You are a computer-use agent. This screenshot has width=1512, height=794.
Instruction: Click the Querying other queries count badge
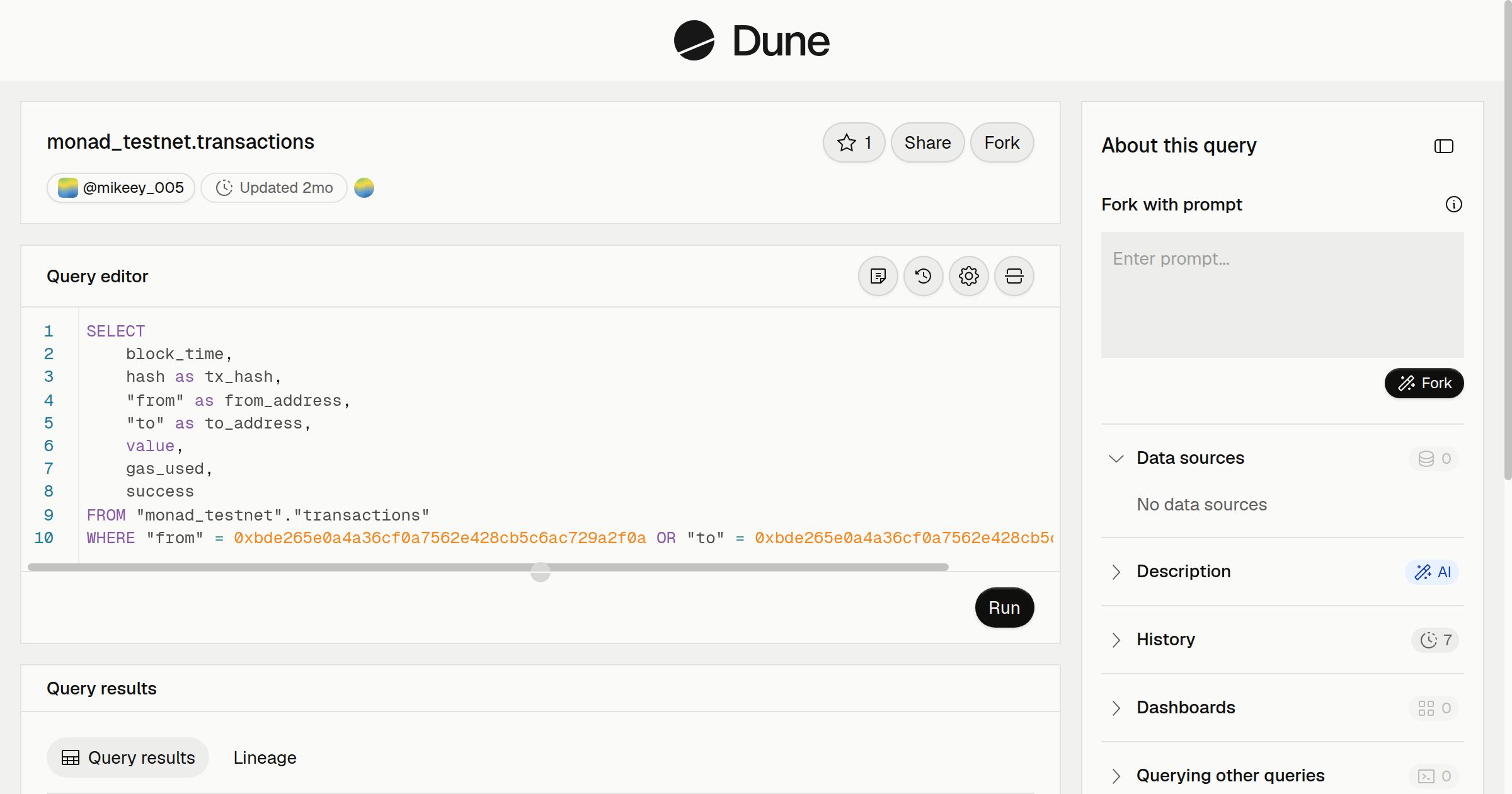(x=1434, y=776)
